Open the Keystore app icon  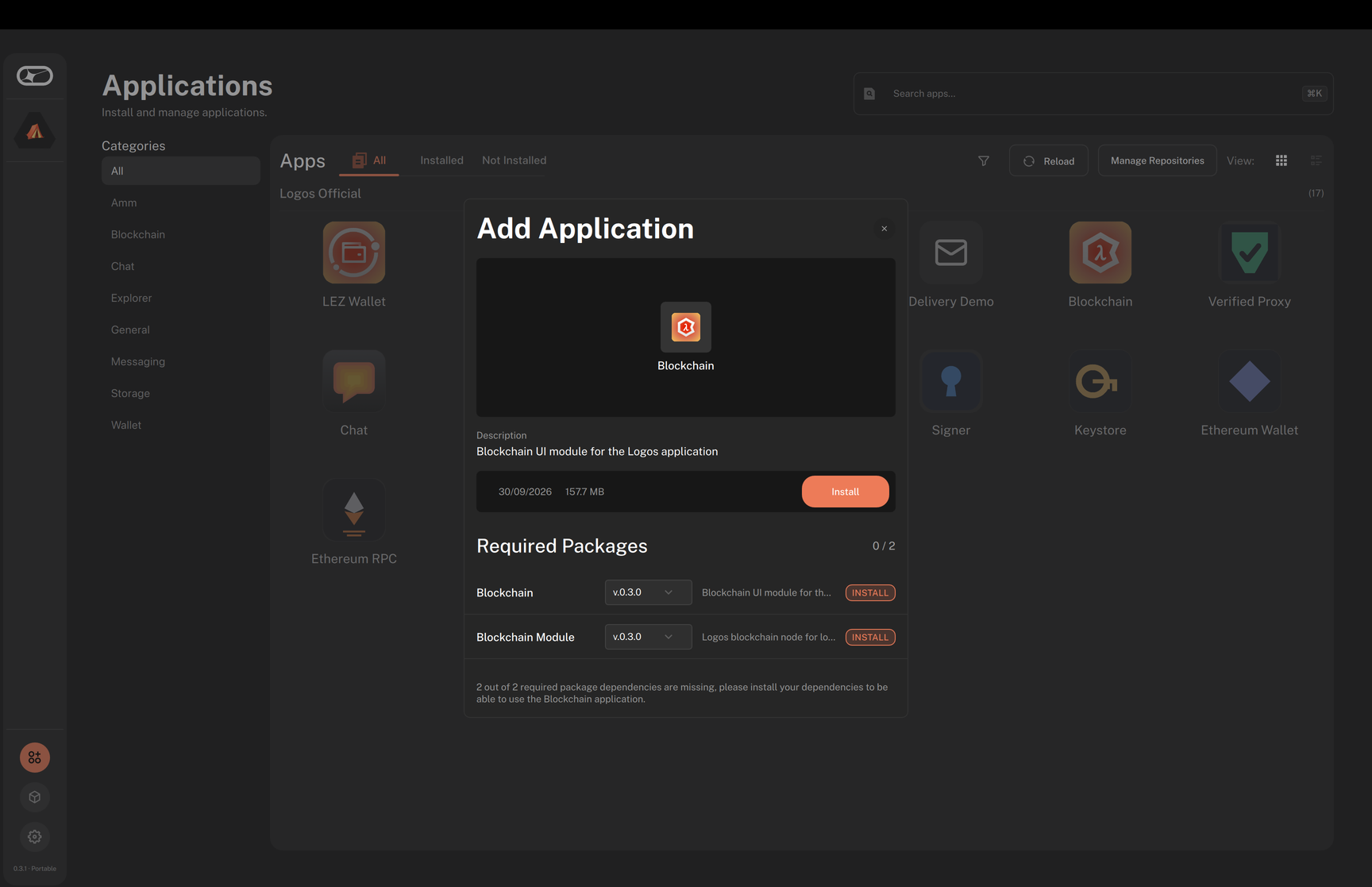1100,381
